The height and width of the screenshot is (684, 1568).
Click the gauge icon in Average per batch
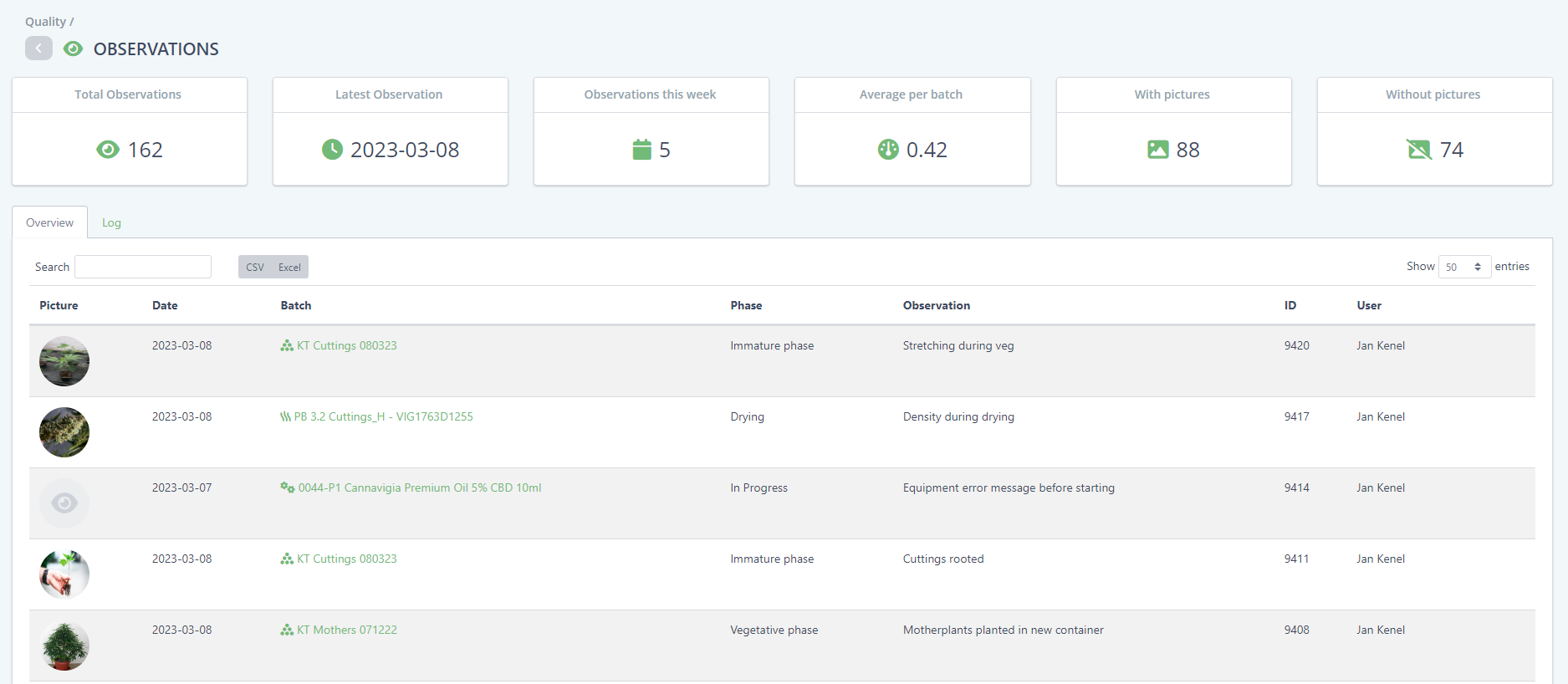[888, 150]
